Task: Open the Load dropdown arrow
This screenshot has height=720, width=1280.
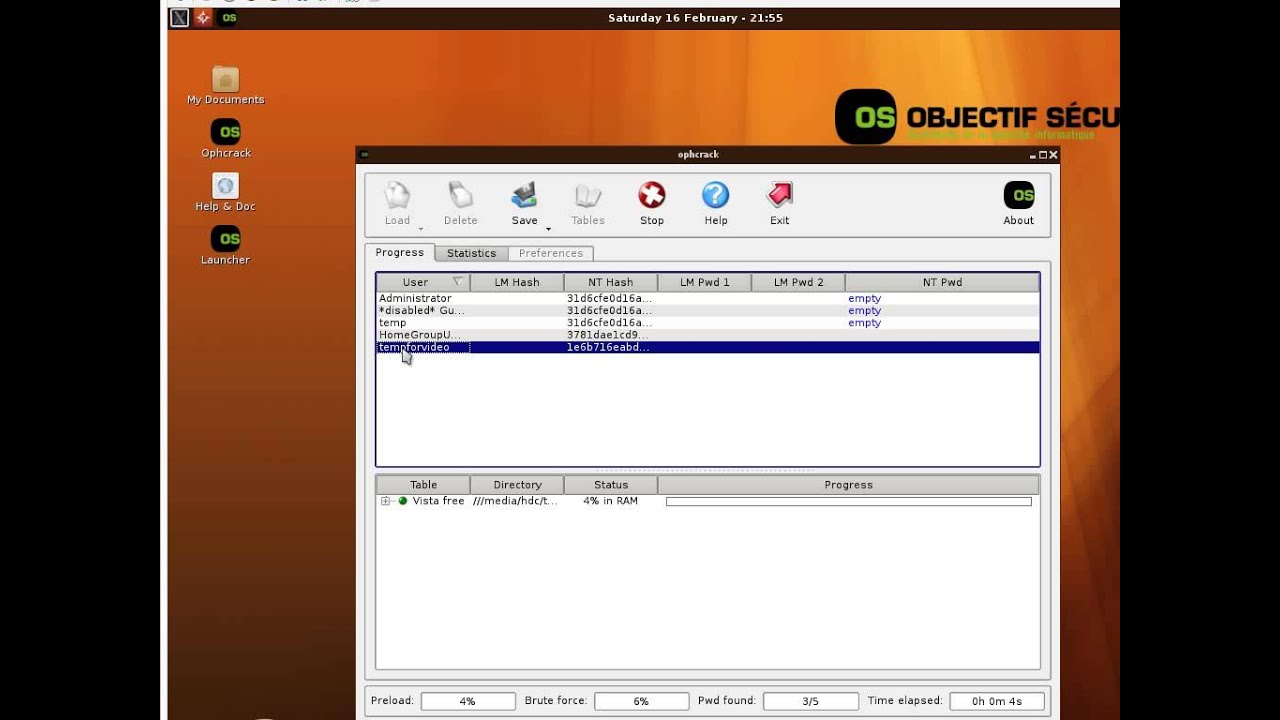Action: coord(420,229)
